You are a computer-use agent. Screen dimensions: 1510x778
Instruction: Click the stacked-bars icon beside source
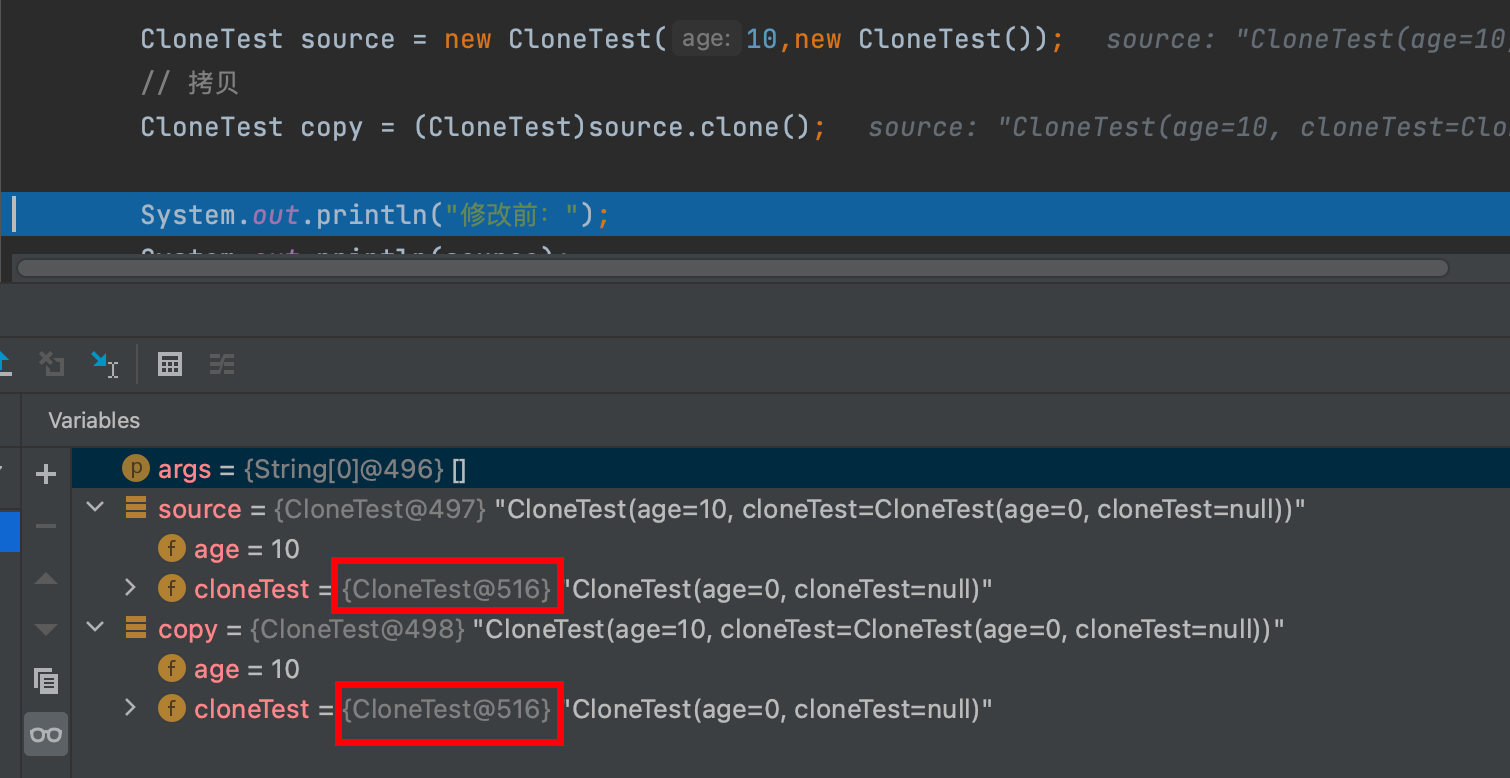[x=136, y=508]
